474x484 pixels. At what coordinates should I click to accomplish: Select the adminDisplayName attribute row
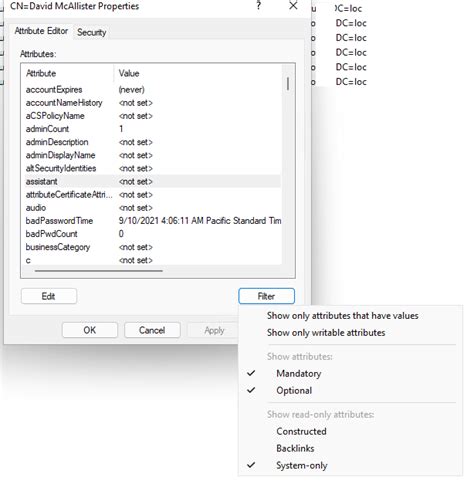pos(153,155)
